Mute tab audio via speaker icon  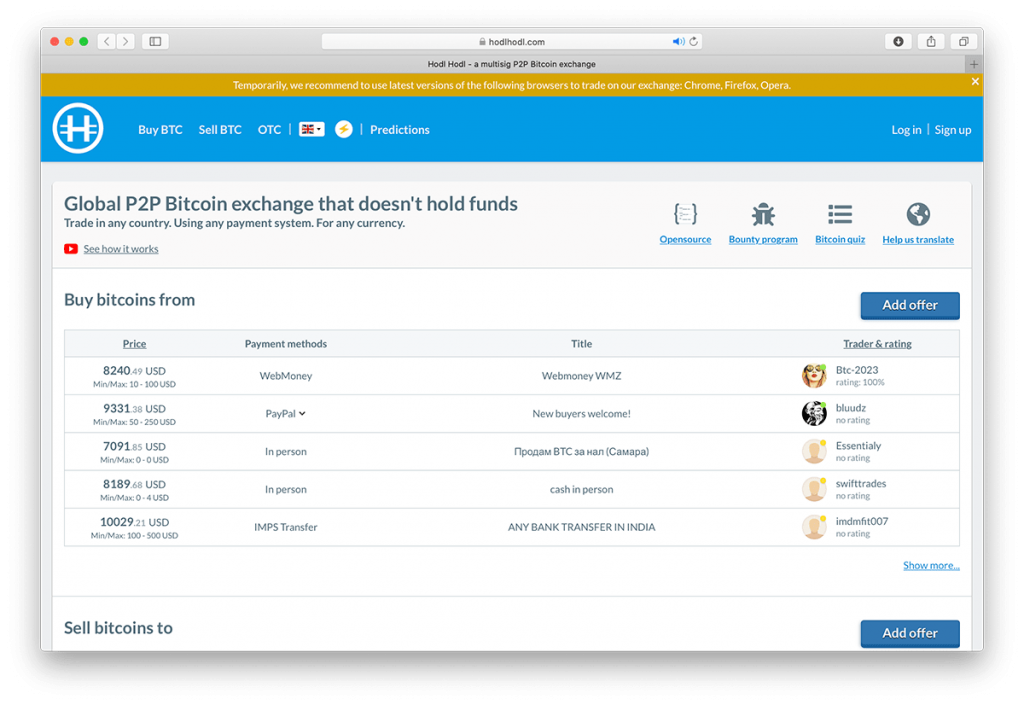click(x=679, y=41)
